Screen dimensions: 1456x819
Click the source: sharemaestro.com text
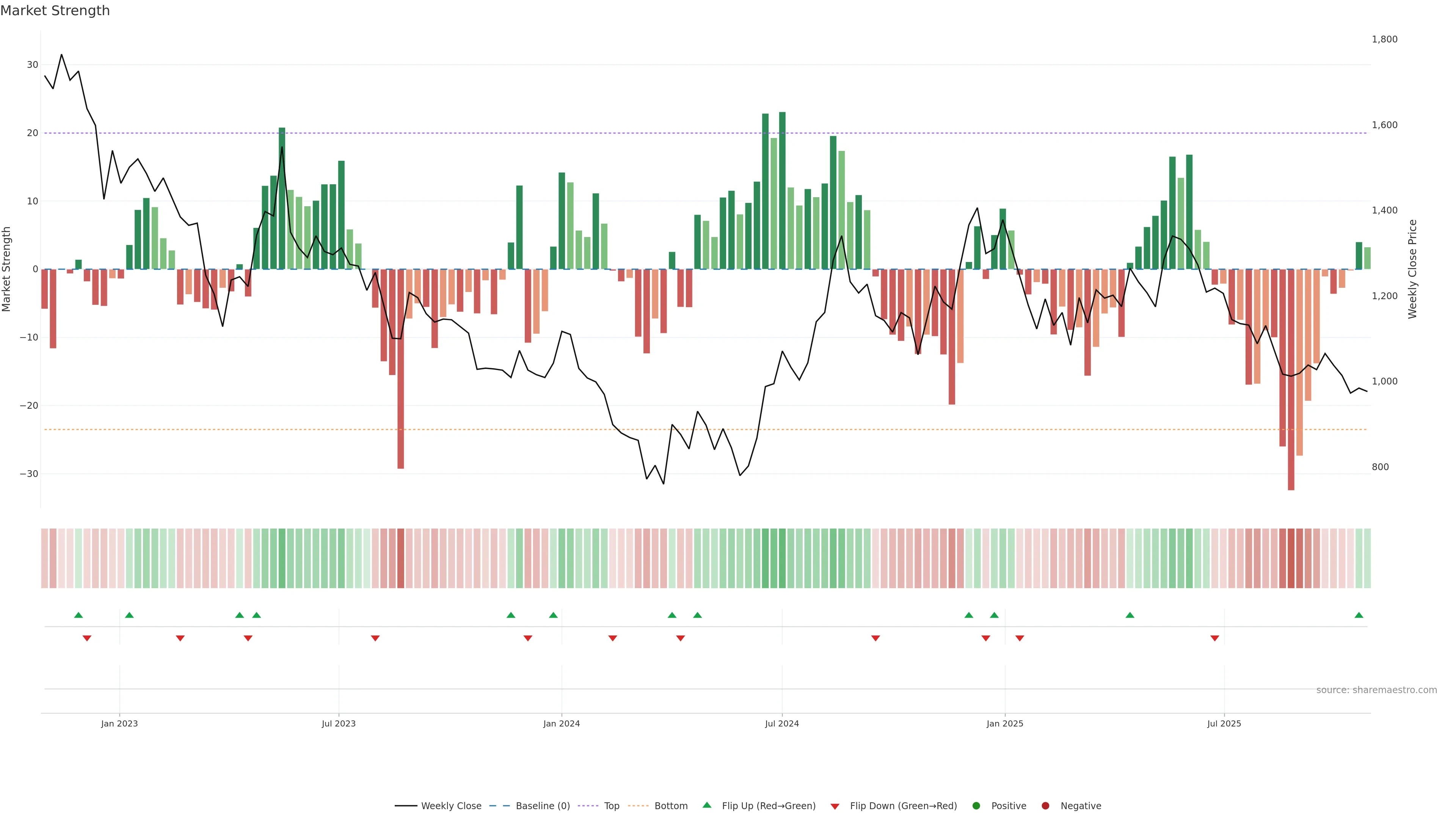point(1376,690)
